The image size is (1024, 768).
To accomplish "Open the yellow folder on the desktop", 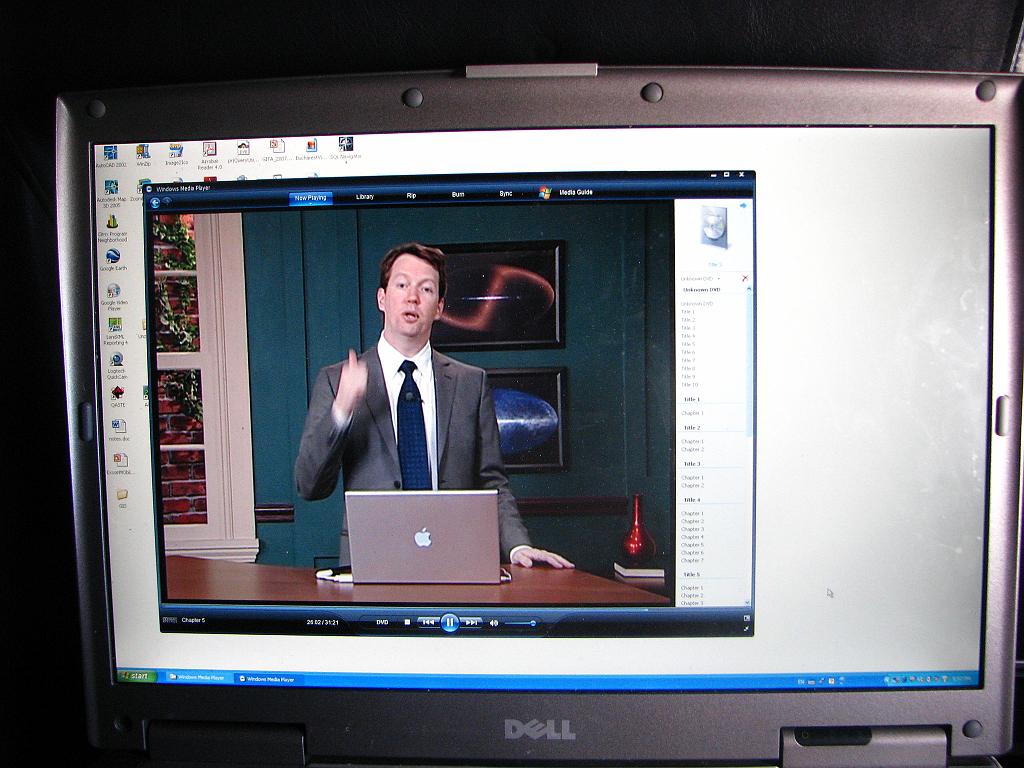I will (122, 498).
